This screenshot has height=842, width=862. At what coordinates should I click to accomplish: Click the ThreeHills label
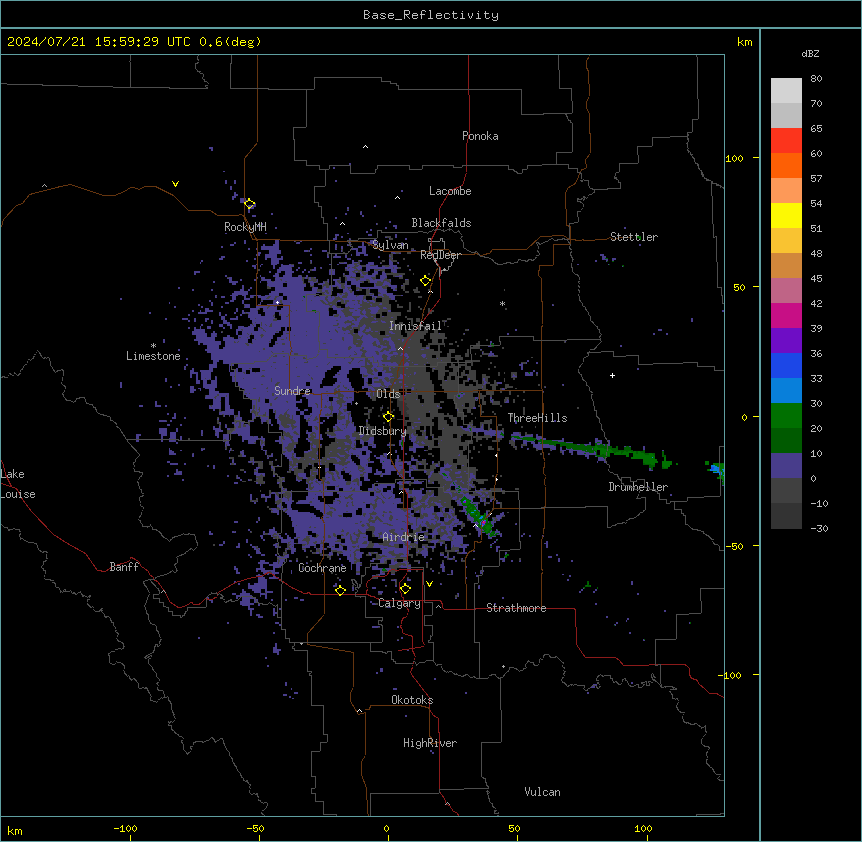click(537, 418)
